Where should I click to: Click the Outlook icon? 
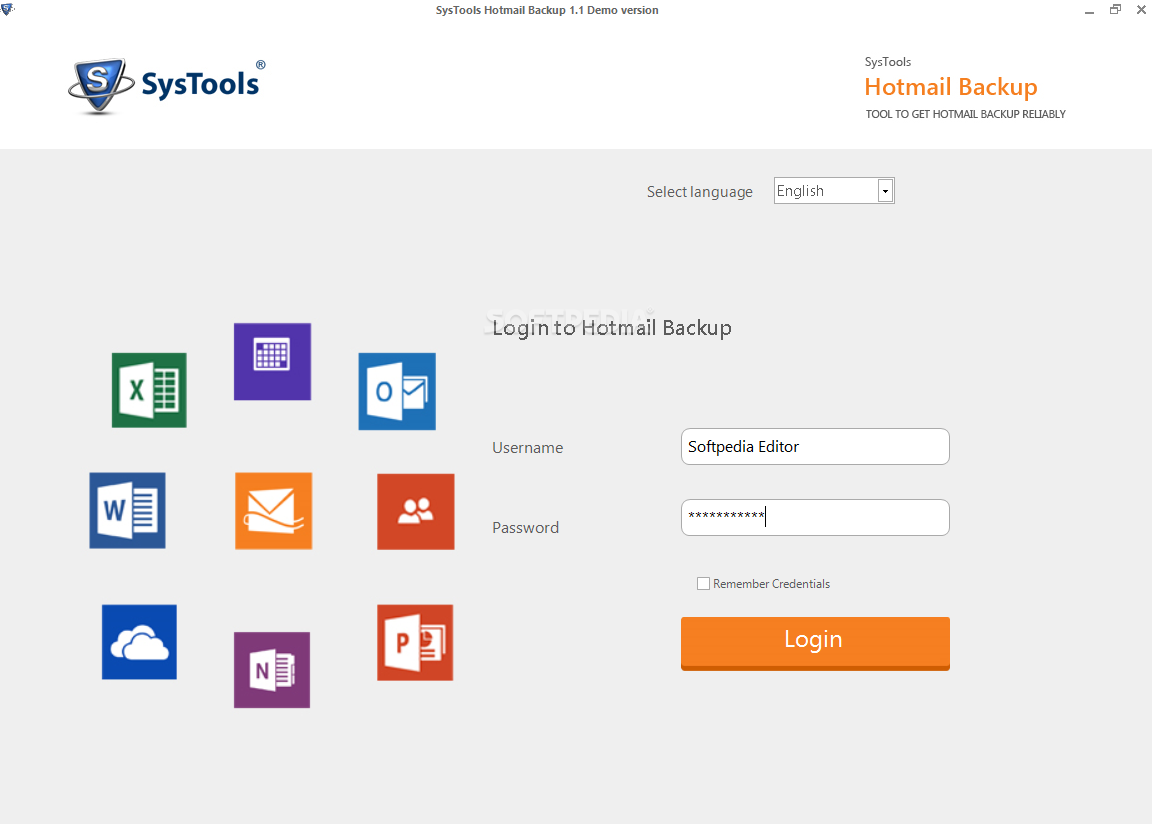(x=397, y=391)
